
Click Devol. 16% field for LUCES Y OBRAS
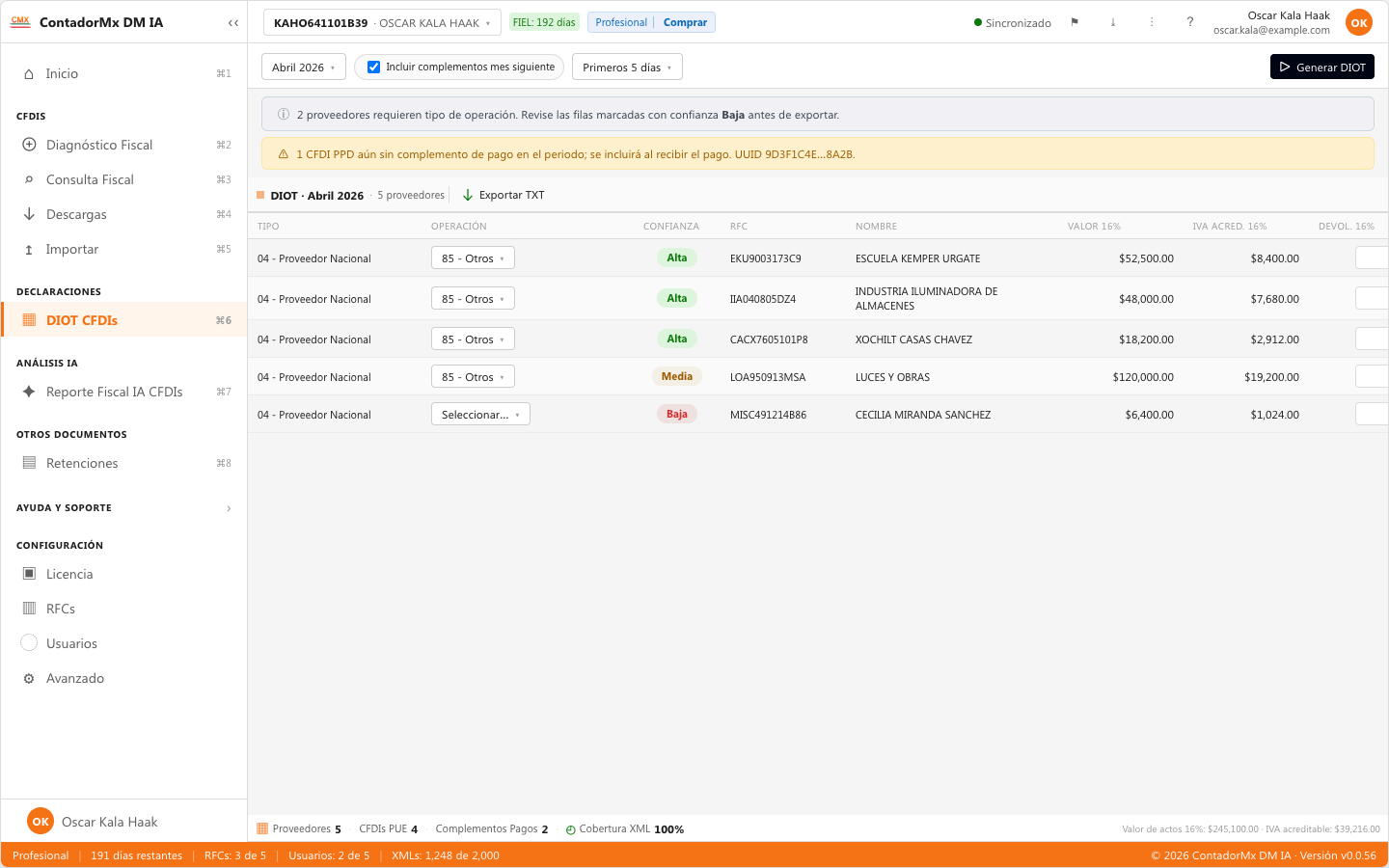(x=1372, y=376)
